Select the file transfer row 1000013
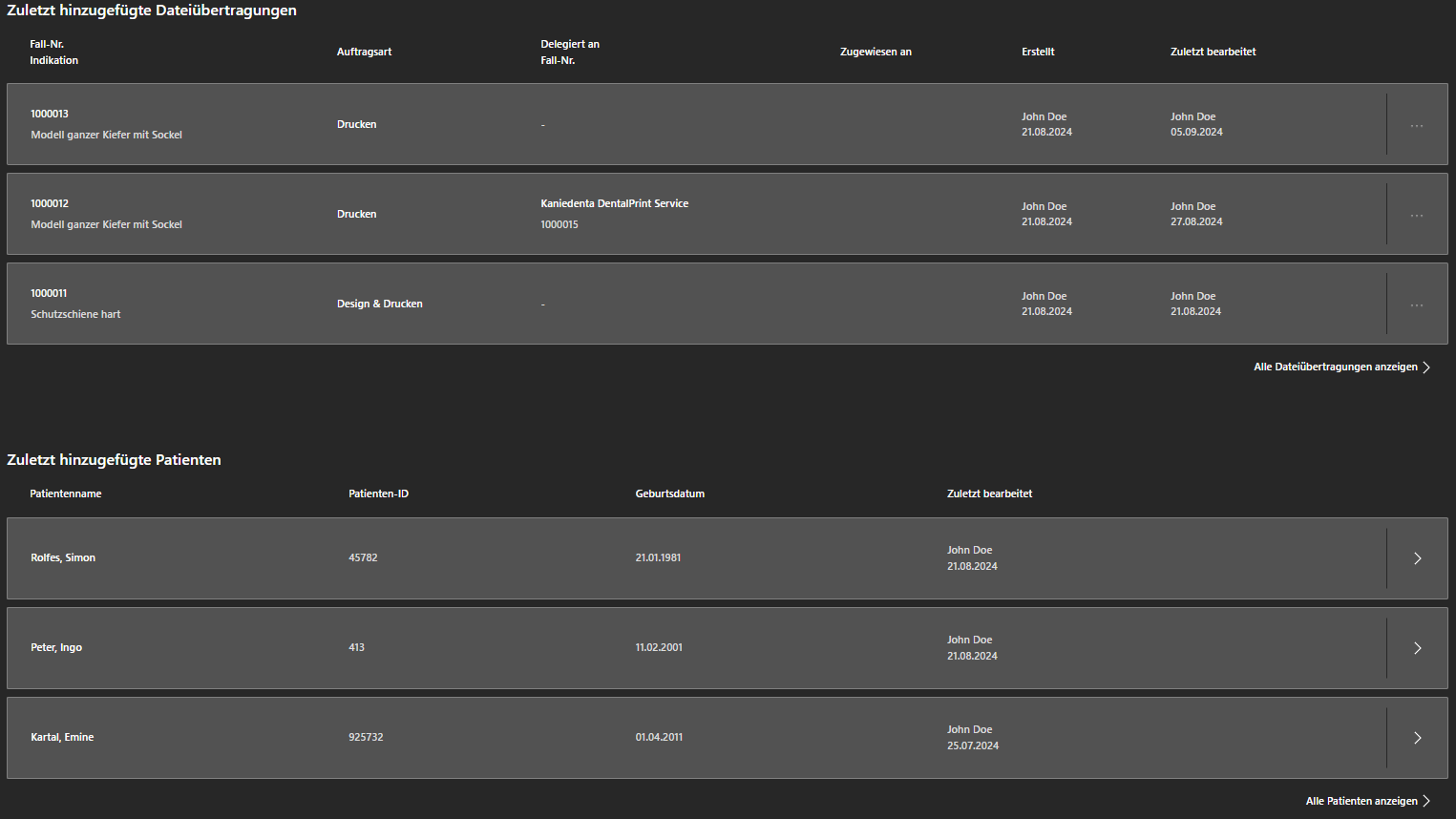The width and height of the screenshot is (1456, 819). 50,114
